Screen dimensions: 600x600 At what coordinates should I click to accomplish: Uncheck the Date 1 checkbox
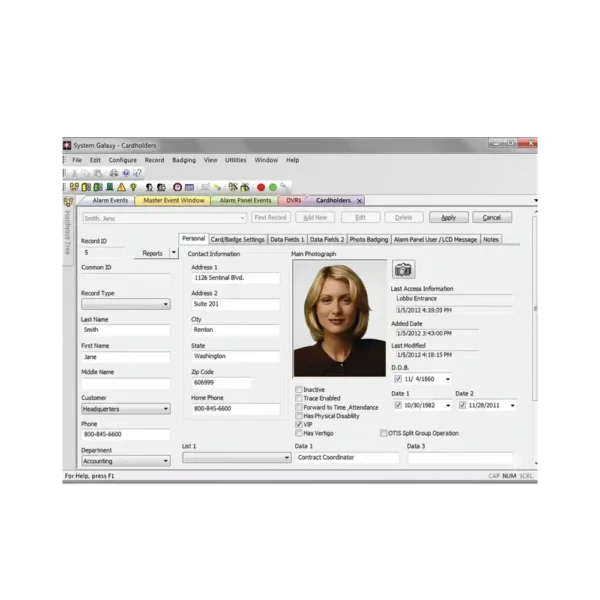click(x=398, y=405)
